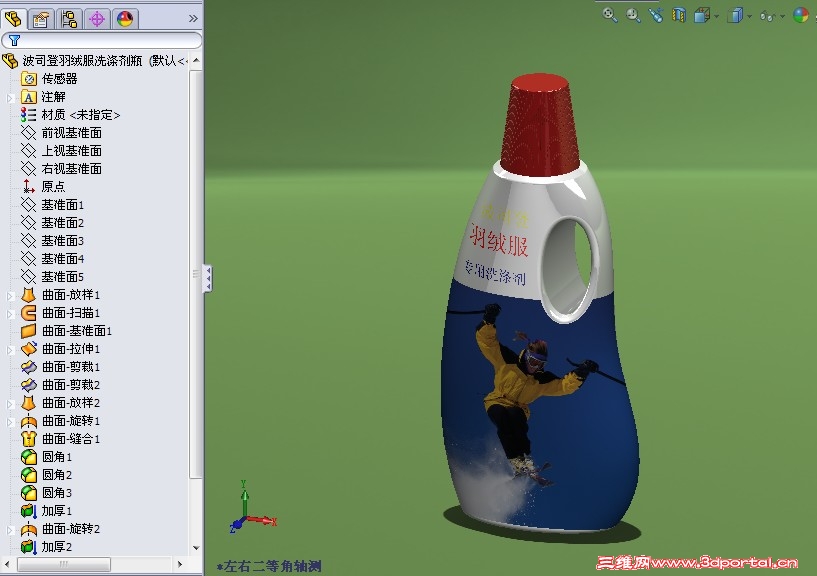Open the Hide/Show Items dropdown arrow
817x576 pixels.
pyautogui.click(x=783, y=17)
